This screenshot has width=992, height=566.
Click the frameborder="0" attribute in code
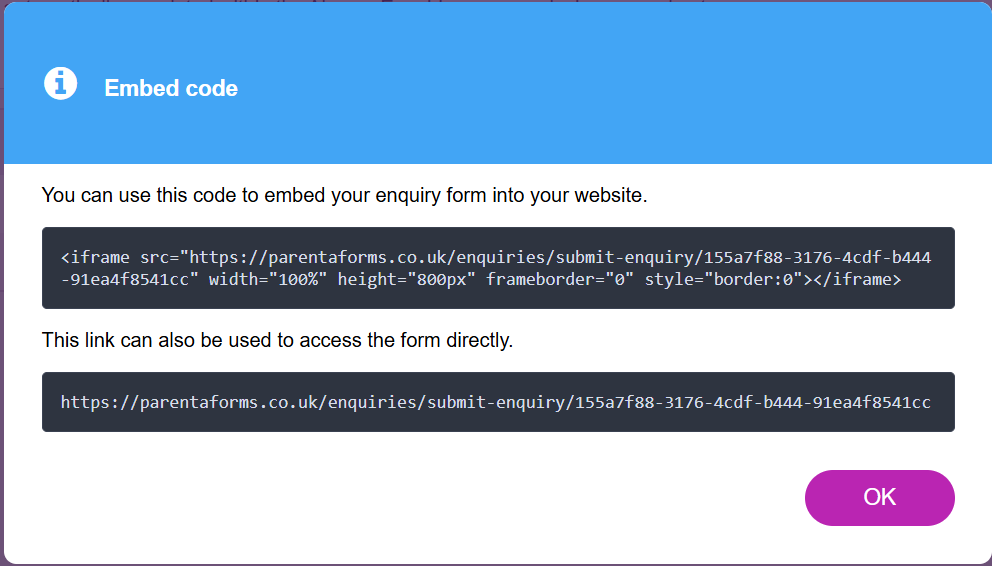pos(560,279)
